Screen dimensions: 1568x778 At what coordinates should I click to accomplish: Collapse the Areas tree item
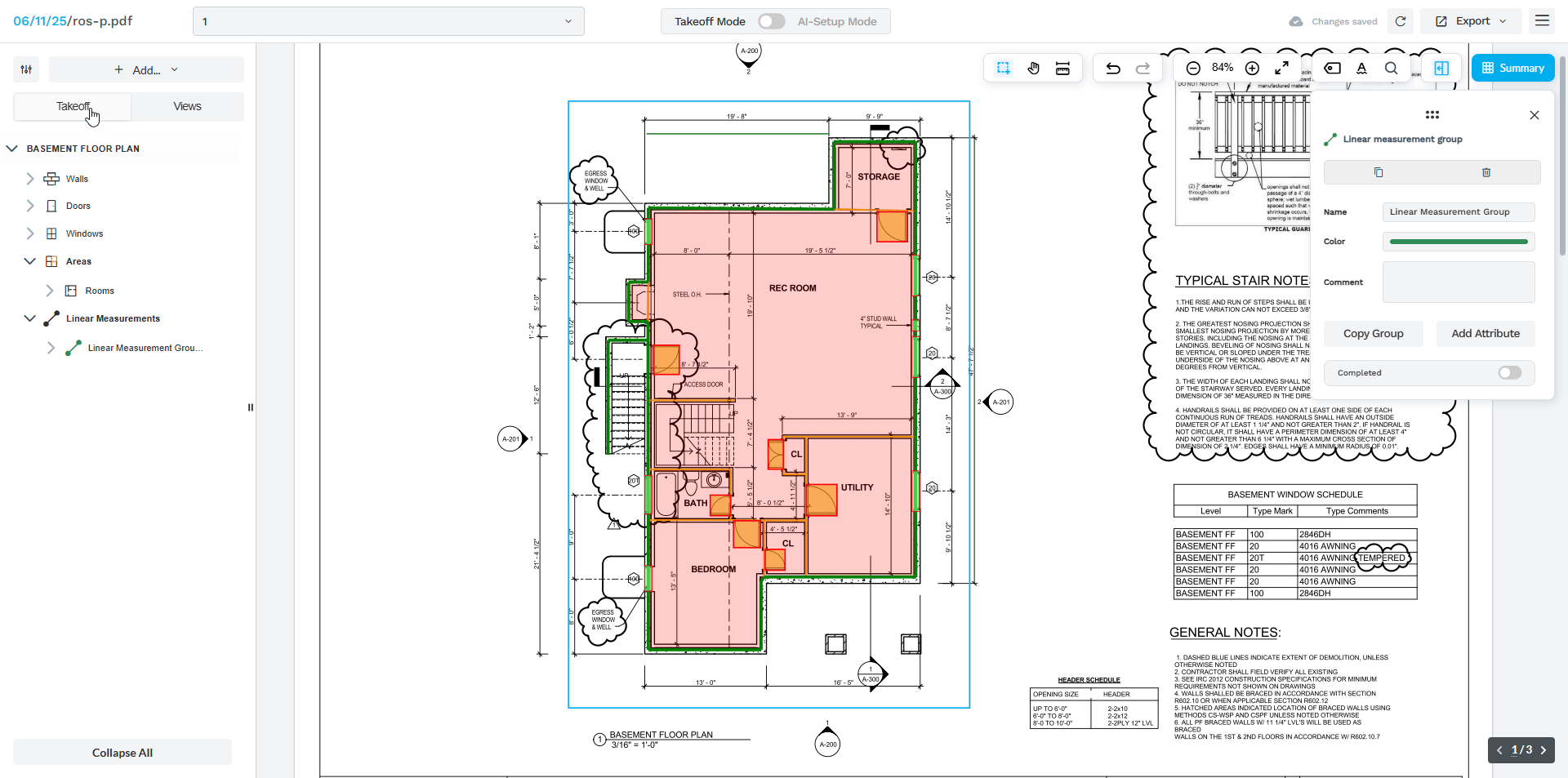point(30,262)
